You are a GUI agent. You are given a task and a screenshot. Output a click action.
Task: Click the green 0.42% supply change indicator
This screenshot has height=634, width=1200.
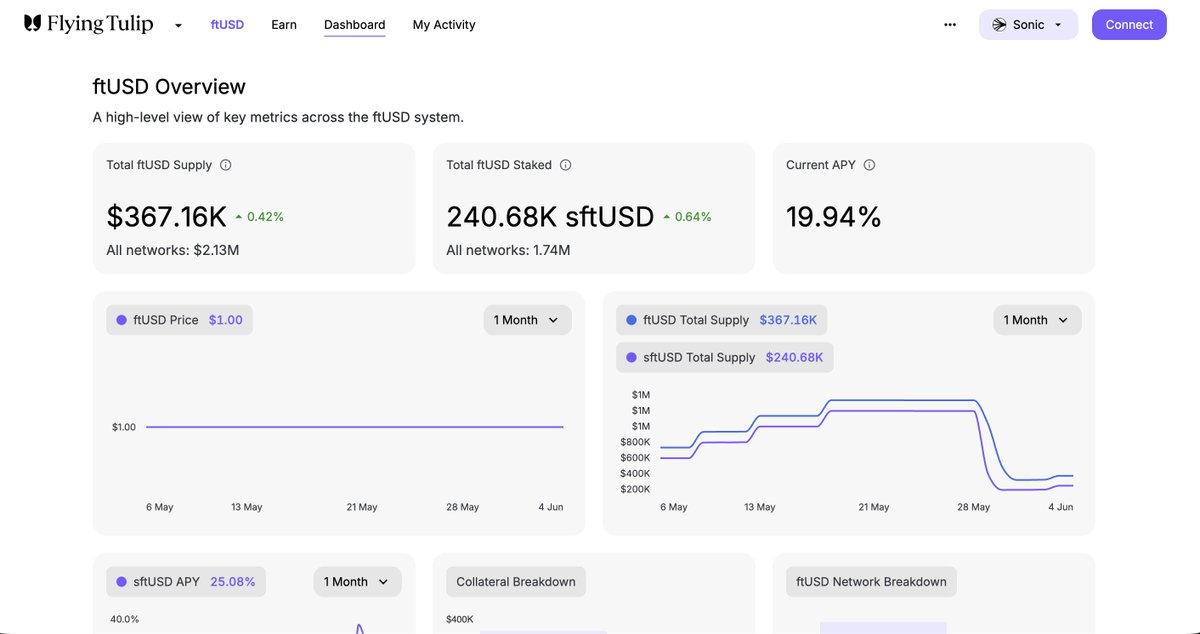click(260, 217)
